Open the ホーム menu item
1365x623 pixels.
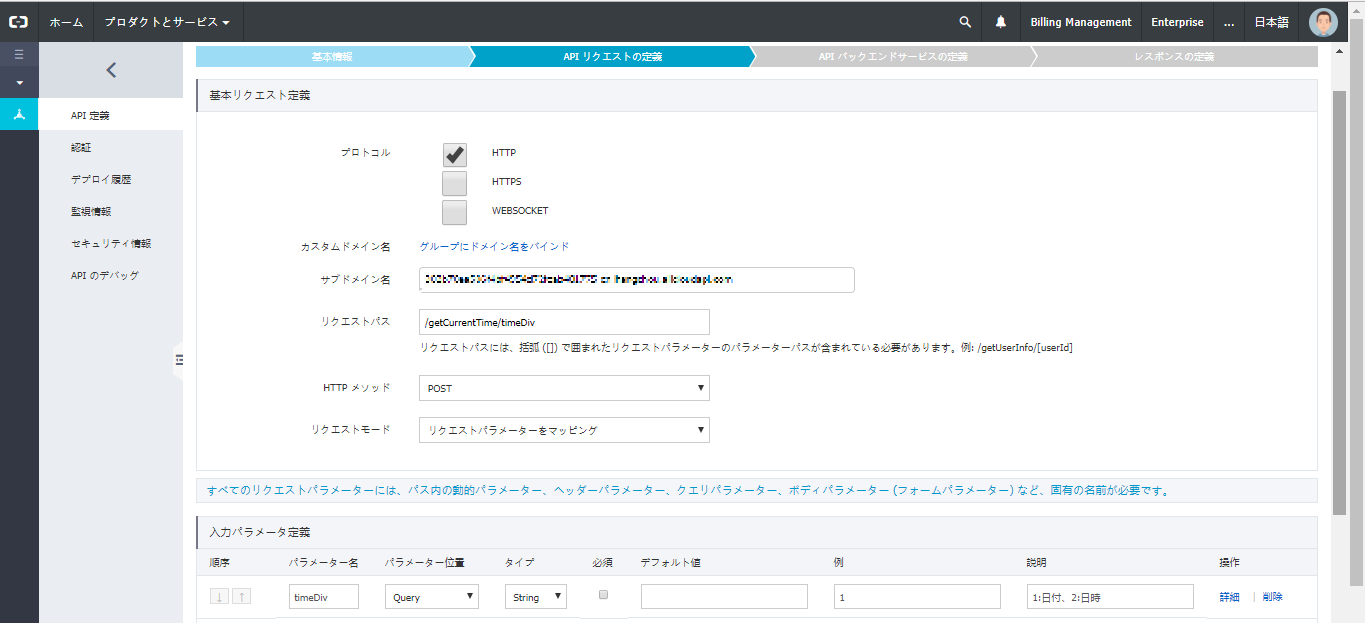pos(66,22)
